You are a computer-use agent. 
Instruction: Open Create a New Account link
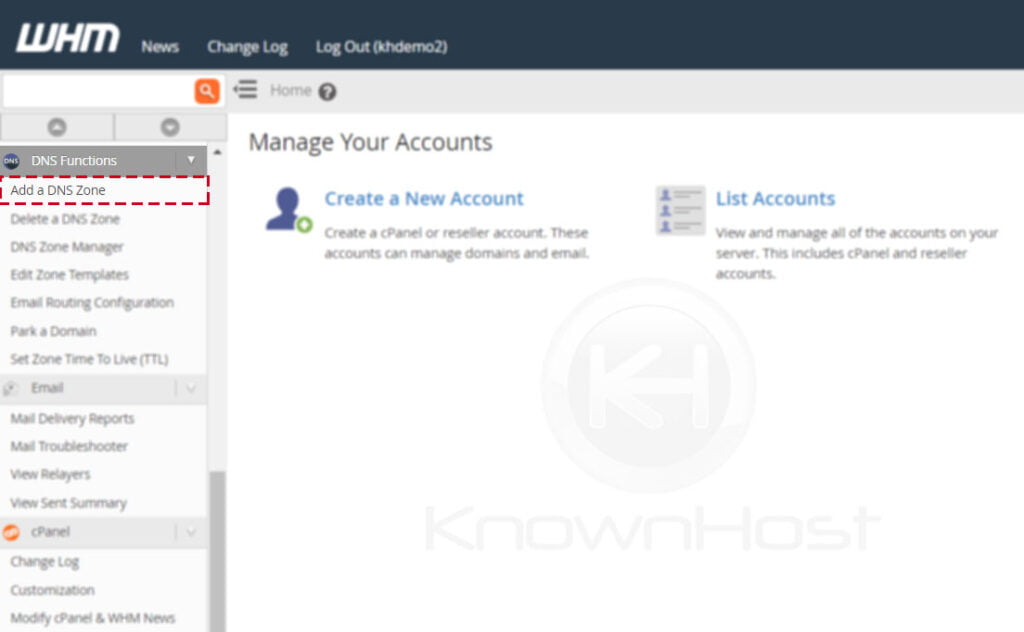424,198
